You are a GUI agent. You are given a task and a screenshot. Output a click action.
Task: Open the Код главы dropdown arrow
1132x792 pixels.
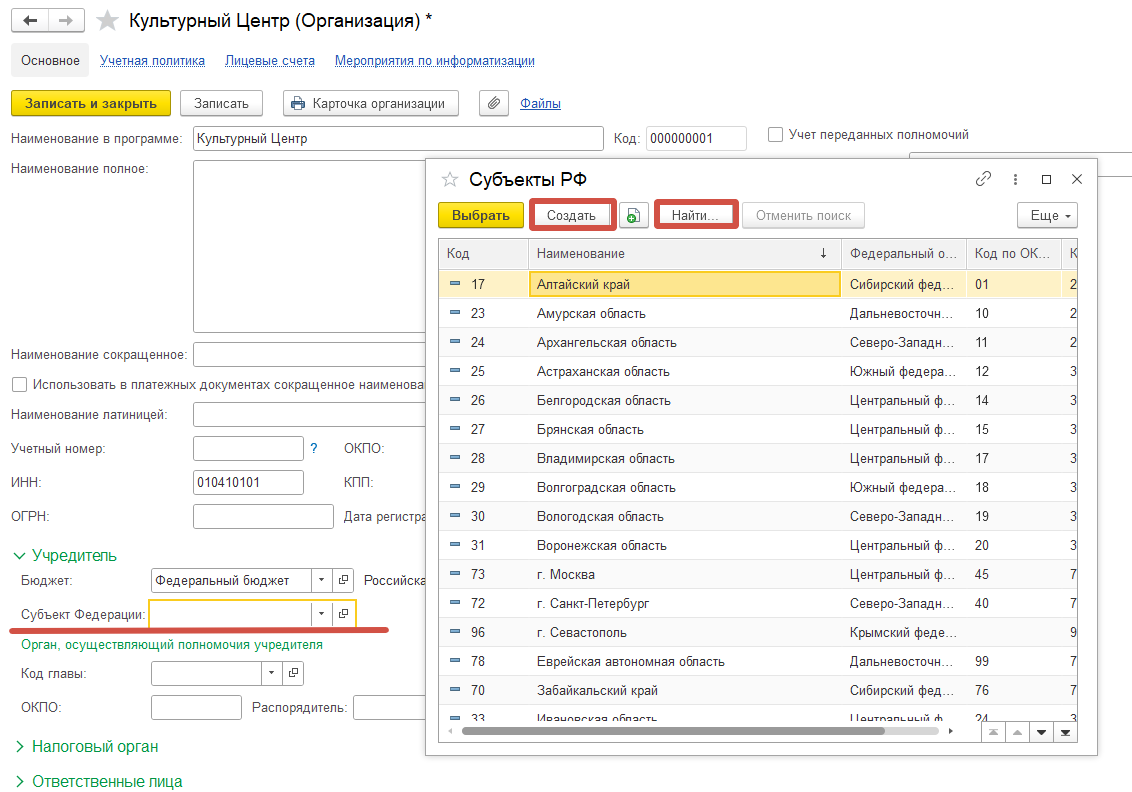point(271,673)
